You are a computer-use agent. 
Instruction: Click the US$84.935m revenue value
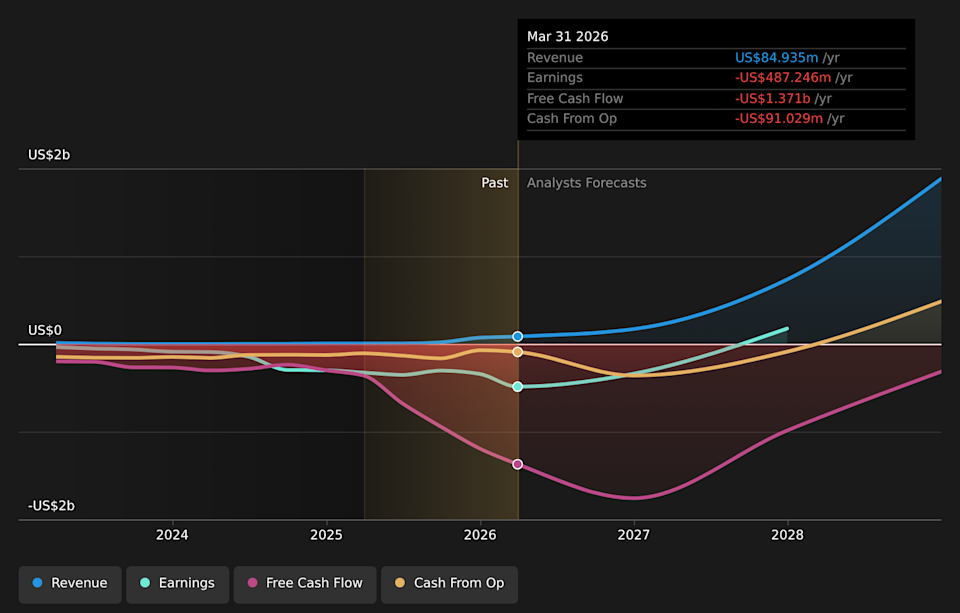(776, 58)
